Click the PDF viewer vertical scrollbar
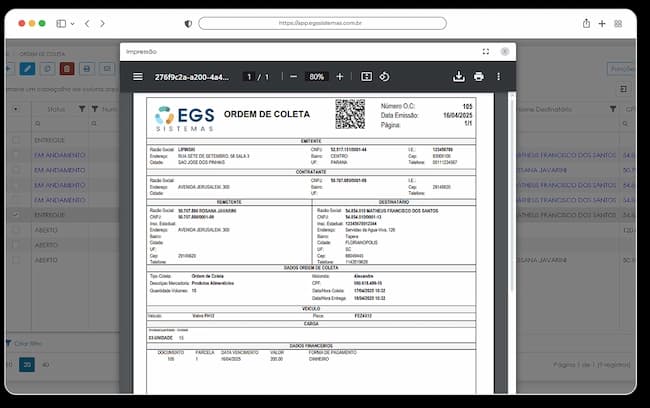Screen dimensions: 650x408 coord(512,193)
